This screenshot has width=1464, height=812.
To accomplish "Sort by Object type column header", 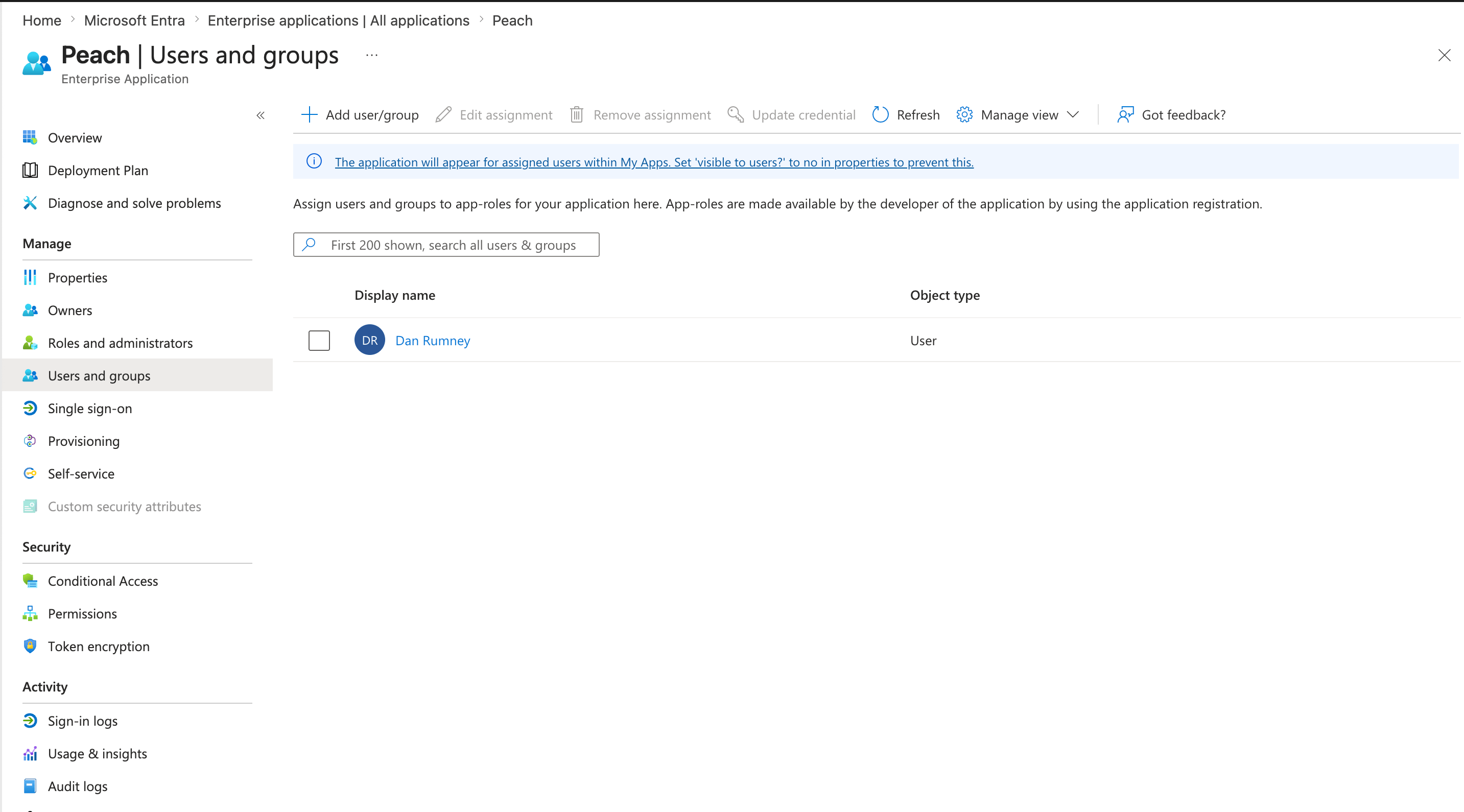I will click(944, 295).
